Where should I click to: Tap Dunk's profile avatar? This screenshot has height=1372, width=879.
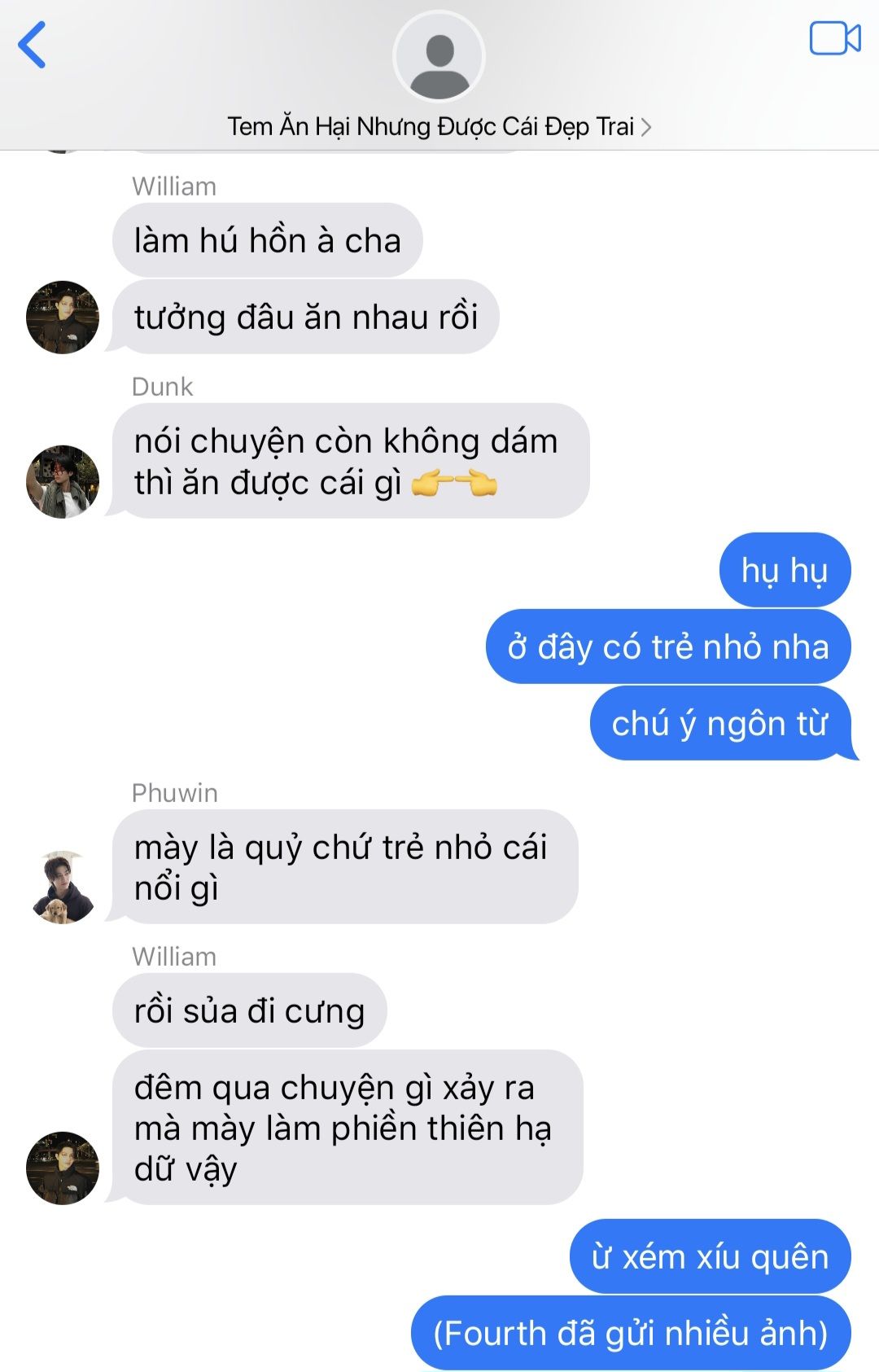63,481
